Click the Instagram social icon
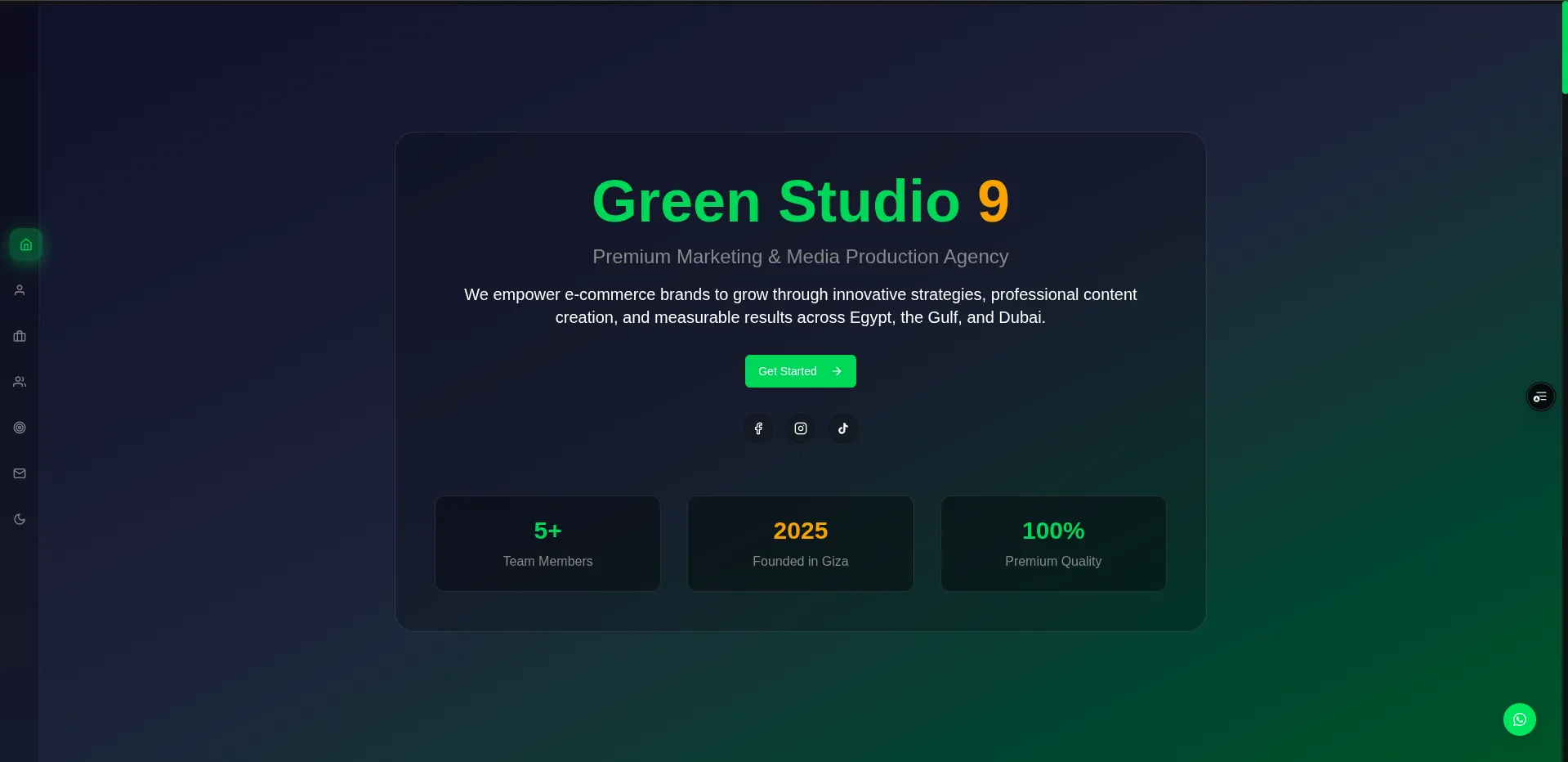The width and height of the screenshot is (1568, 762). pos(800,428)
